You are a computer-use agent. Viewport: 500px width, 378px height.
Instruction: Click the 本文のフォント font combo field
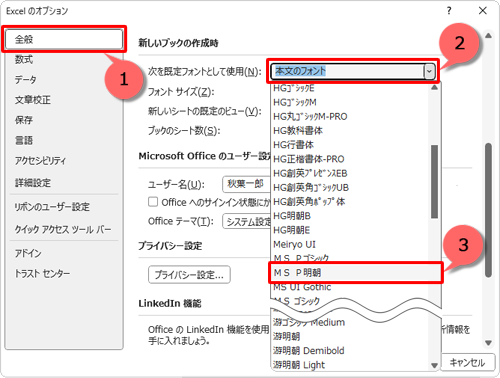[347, 71]
